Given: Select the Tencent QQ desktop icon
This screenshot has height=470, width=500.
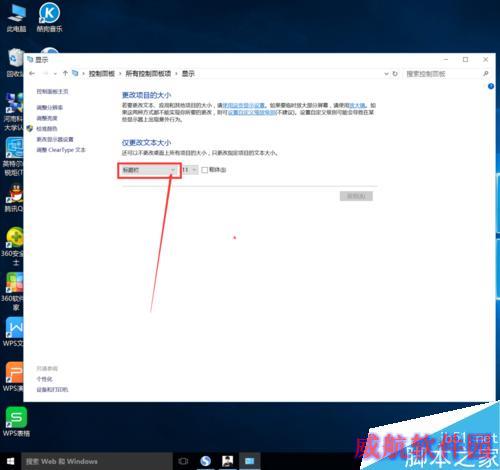Looking at the screenshot, I should (13, 198).
